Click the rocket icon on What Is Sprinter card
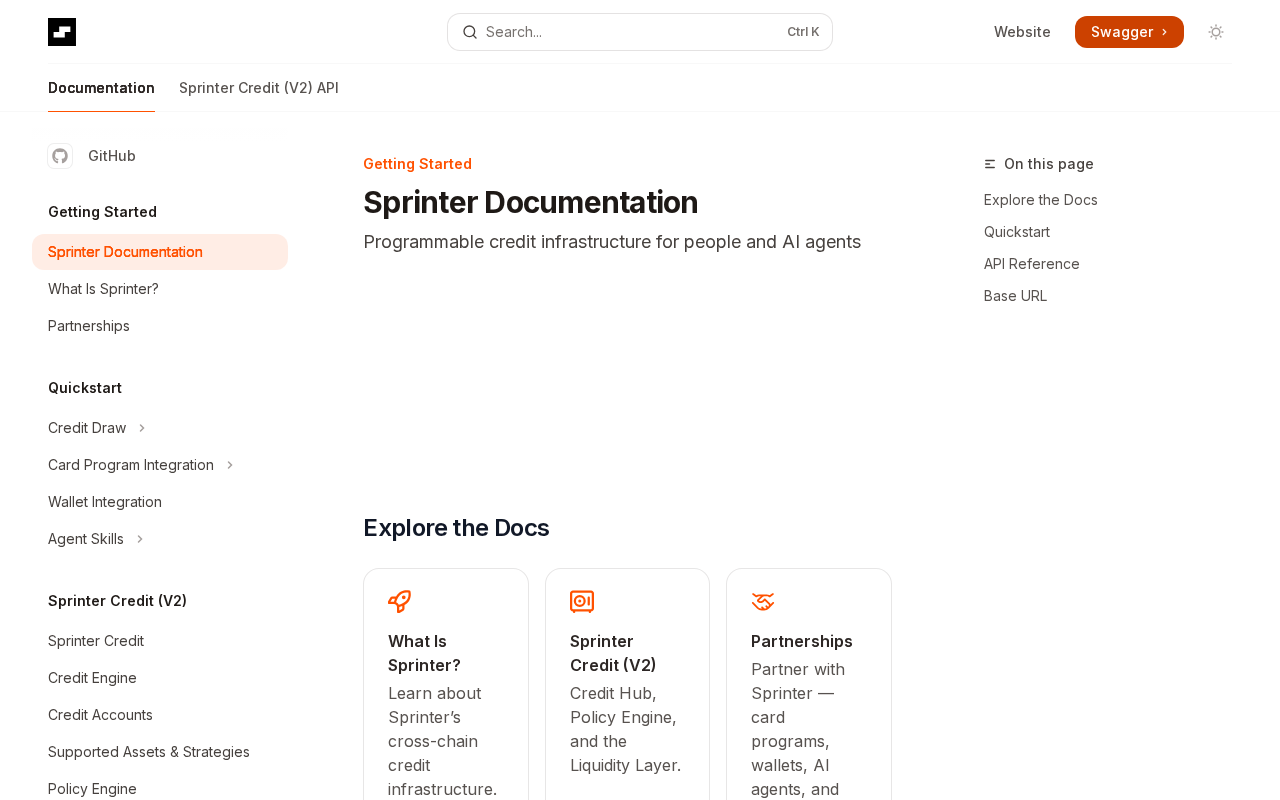This screenshot has width=1280, height=800. [x=400, y=601]
